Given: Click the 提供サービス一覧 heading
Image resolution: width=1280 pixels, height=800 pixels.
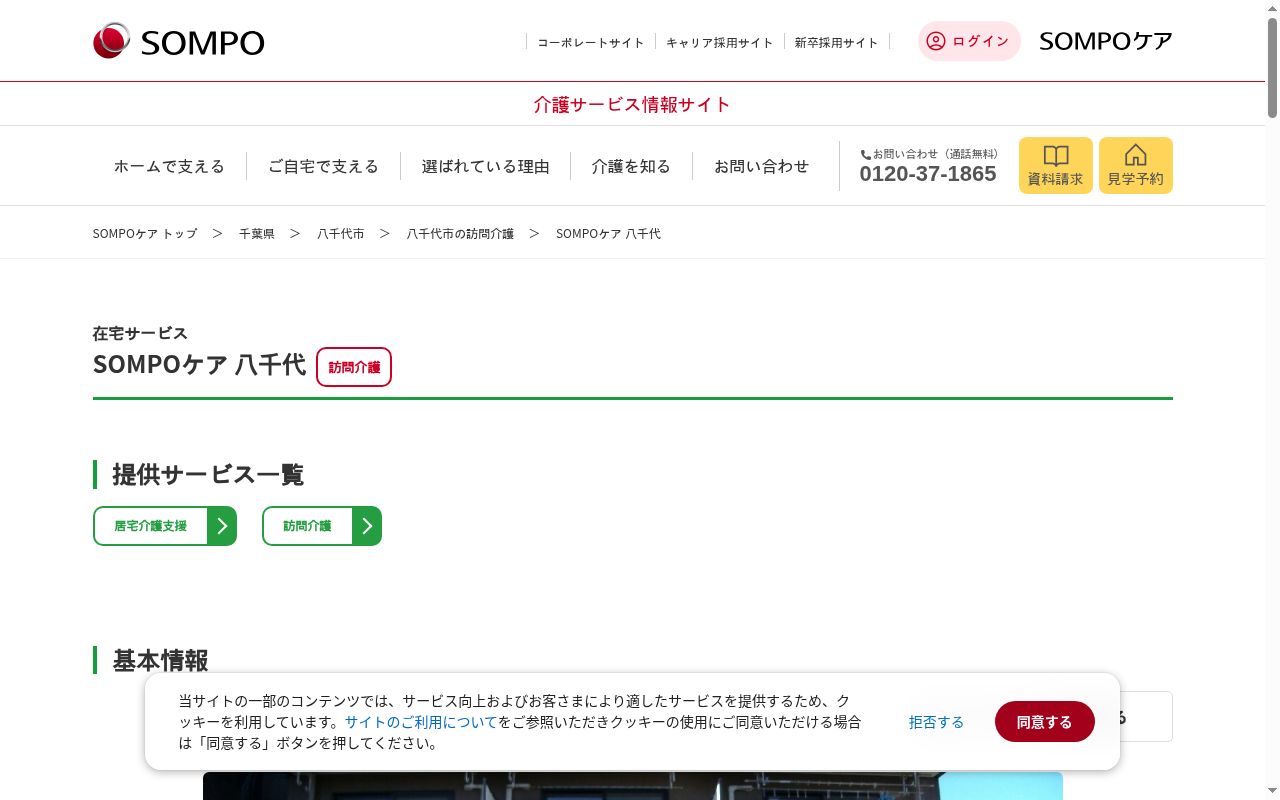Looking at the screenshot, I should [208, 474].
